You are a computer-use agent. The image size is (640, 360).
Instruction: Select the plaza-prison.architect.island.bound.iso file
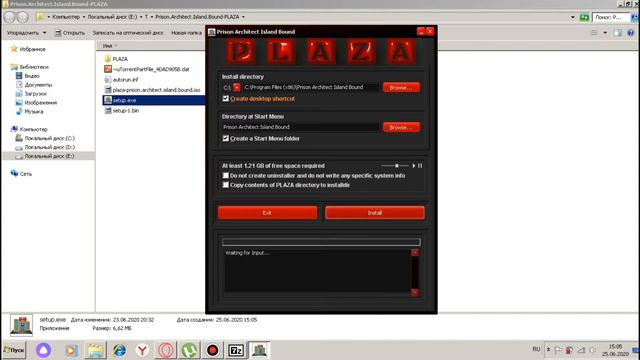pos(152,90)
